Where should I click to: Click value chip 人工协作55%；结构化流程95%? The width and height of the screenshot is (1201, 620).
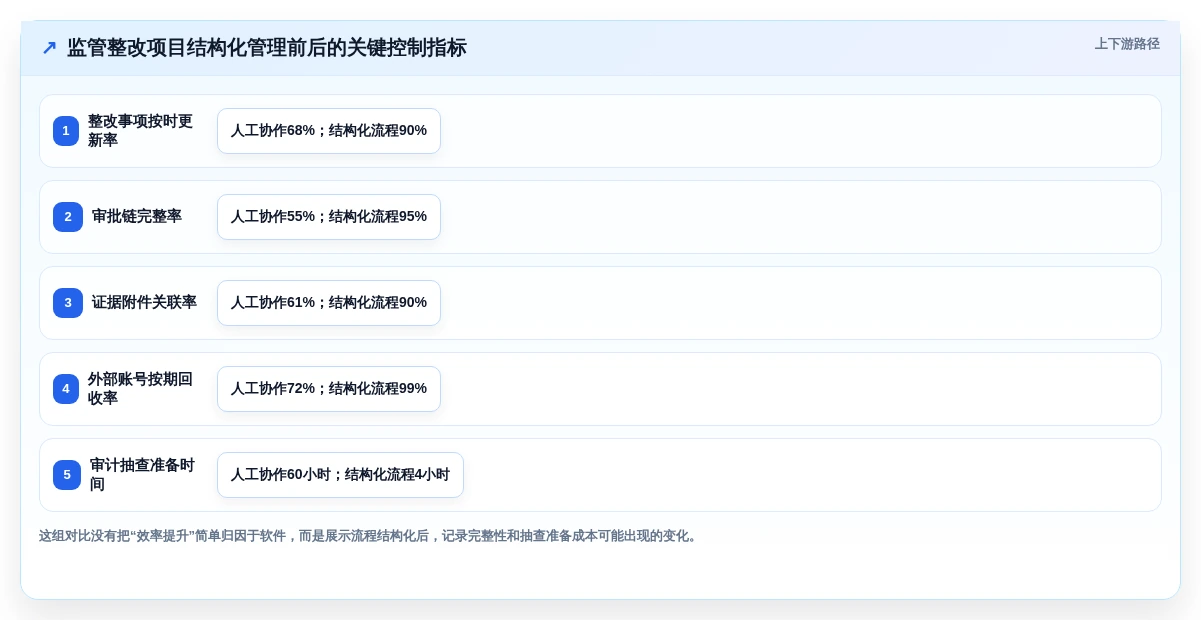(x=329, y=217)
